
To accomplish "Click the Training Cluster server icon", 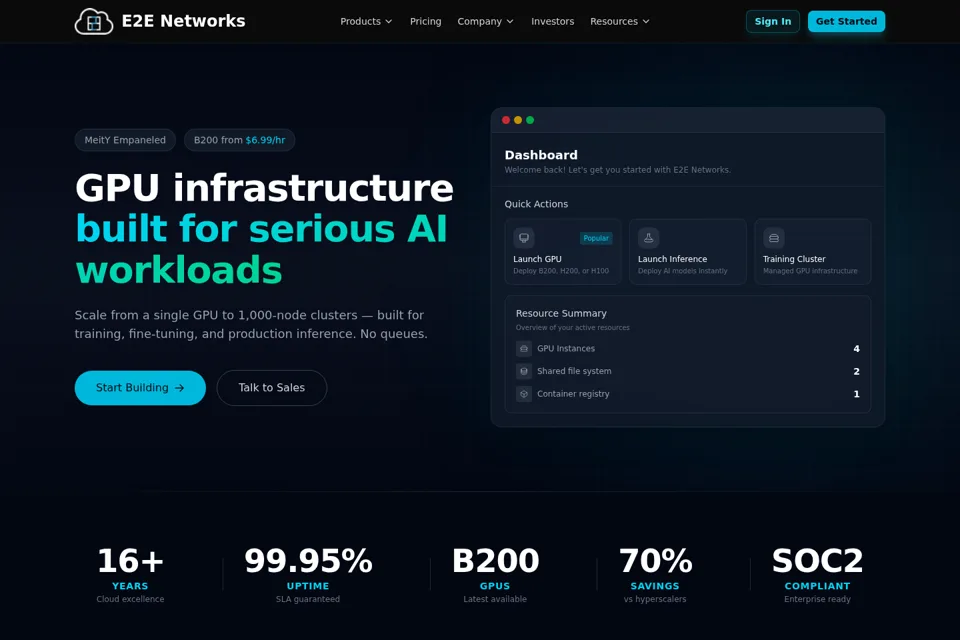I will 773,238.
